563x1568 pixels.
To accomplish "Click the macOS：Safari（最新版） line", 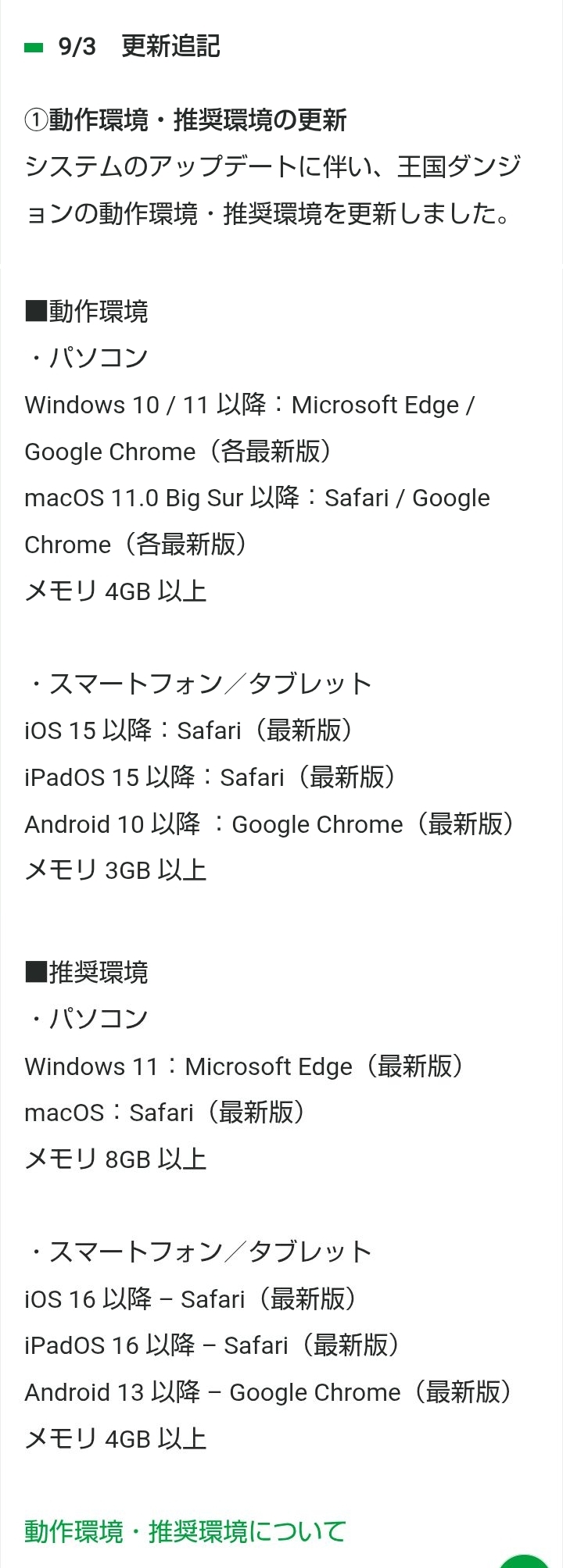I will click(x=164, y=1113).
